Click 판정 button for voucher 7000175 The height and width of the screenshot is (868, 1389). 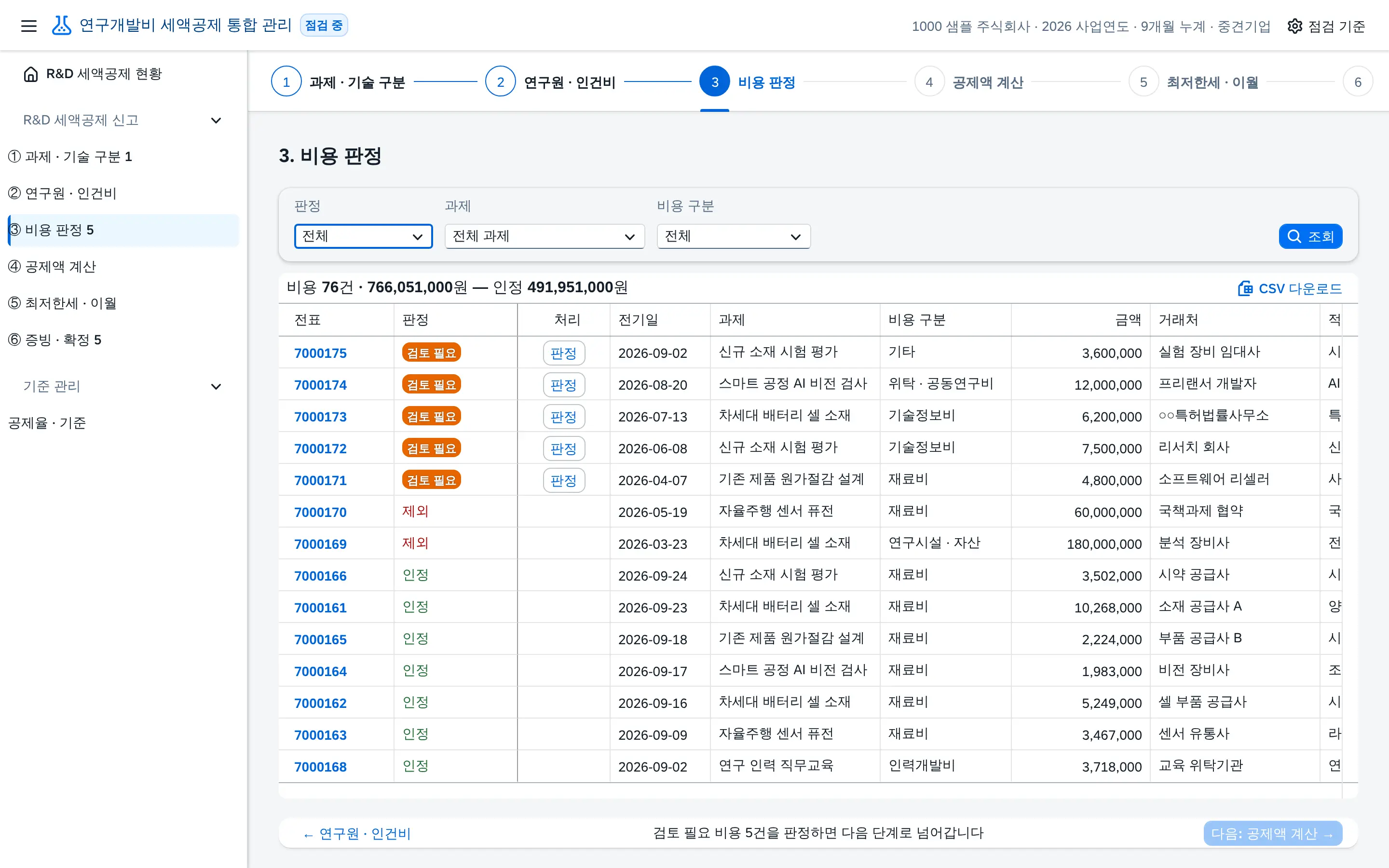564,353
